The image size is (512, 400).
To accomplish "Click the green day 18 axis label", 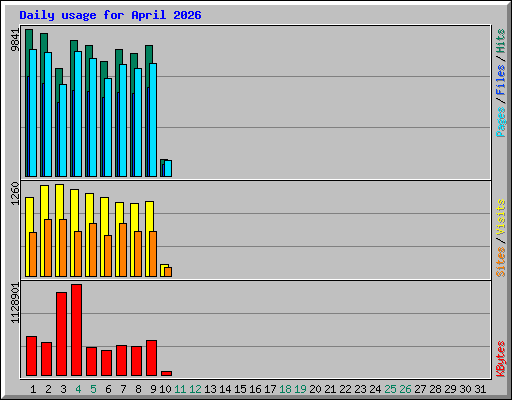I will click(285, 389).
